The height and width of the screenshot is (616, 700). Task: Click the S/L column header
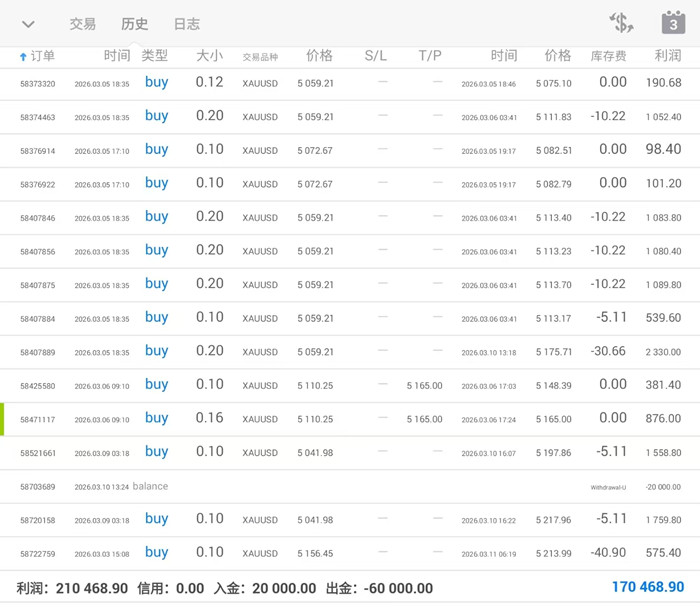pyautogui.click(x=375, y=56)
